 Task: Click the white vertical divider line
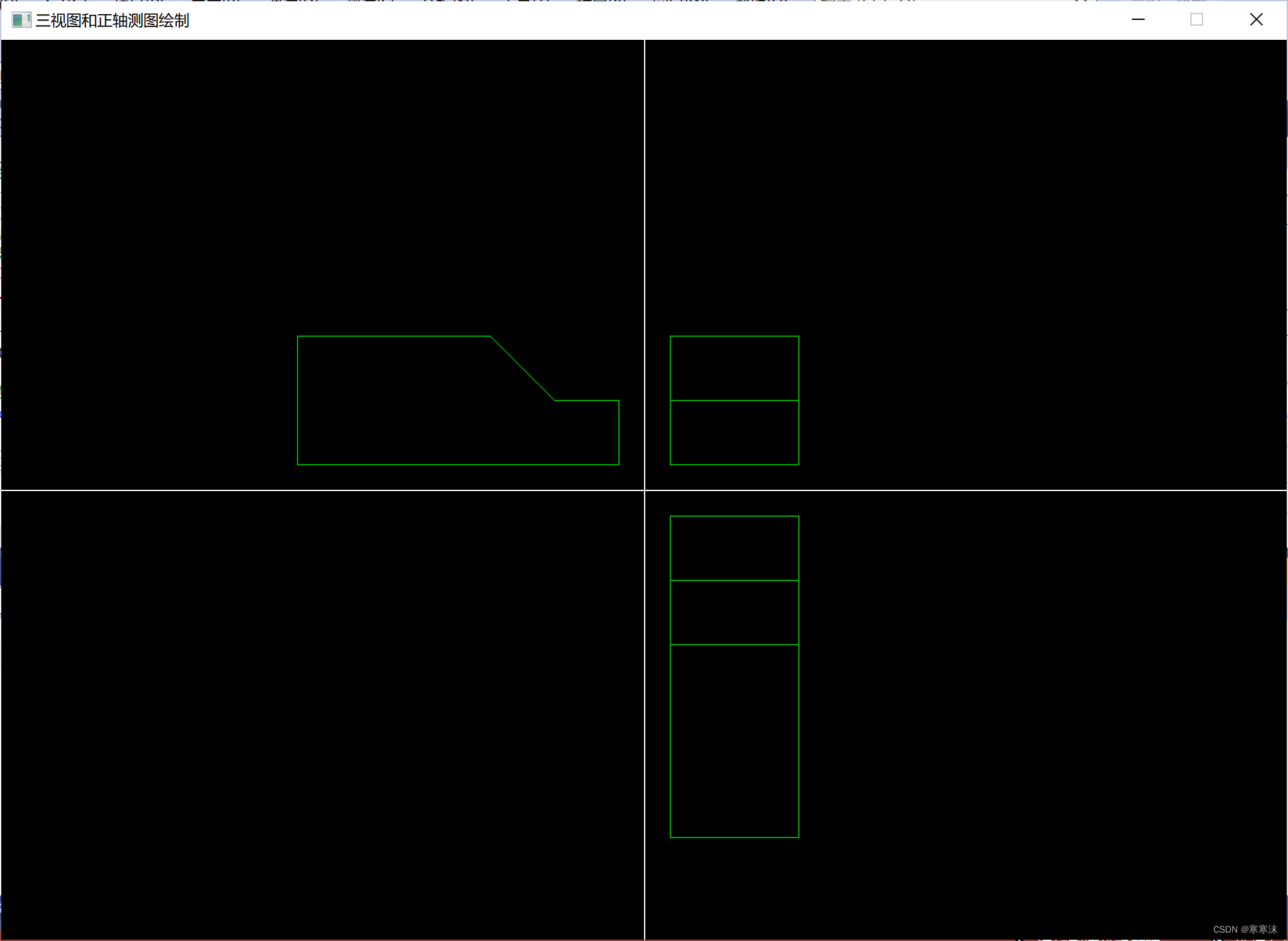click(x=644, y=193)
